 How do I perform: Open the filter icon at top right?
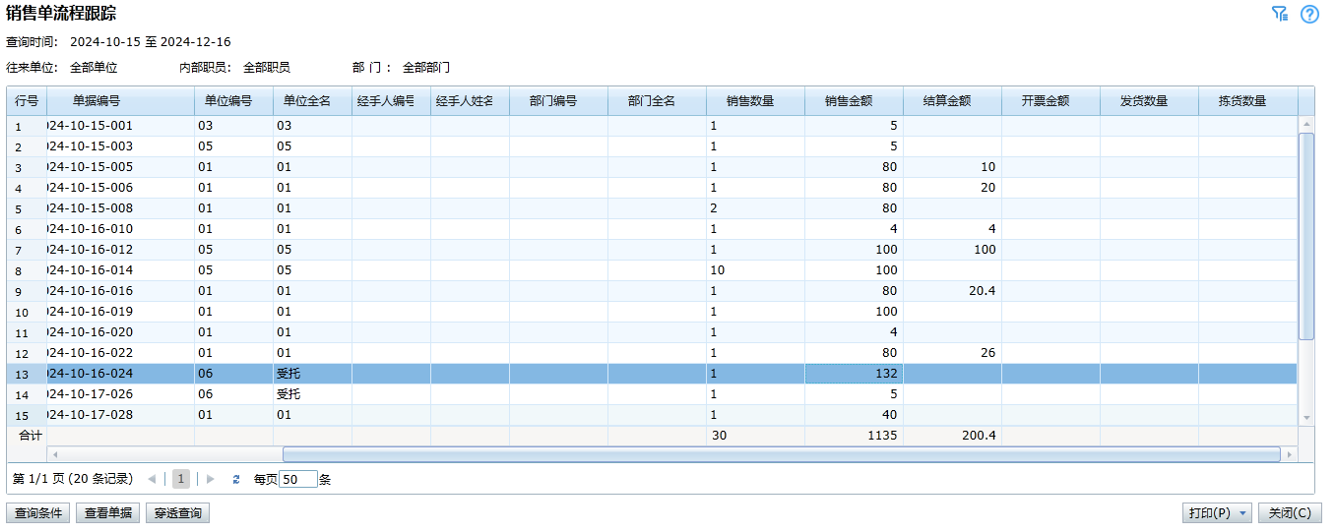(x=1279, y=14)
